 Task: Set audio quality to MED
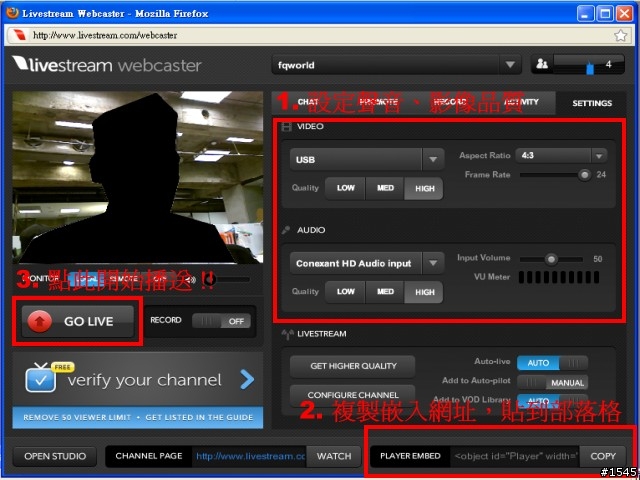coord(385,292)
